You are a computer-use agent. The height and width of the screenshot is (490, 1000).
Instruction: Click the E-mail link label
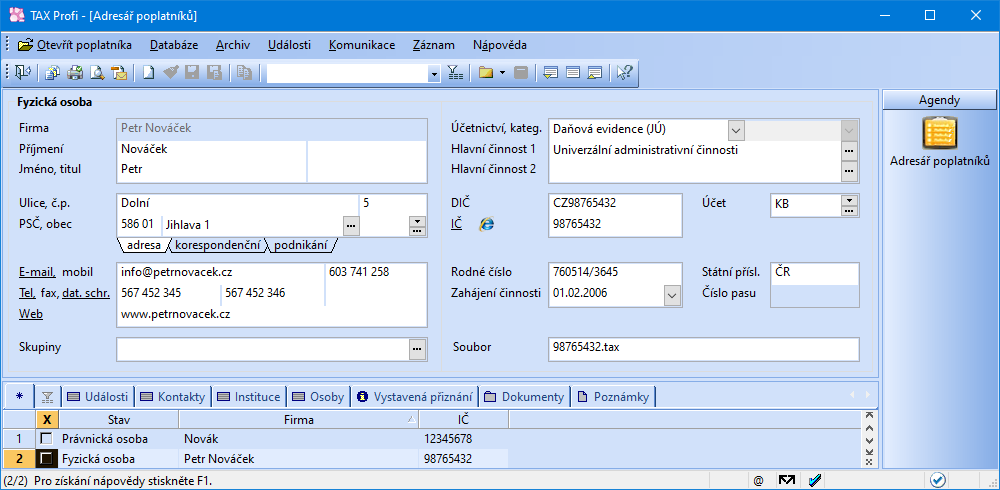[x=38, y=272]
